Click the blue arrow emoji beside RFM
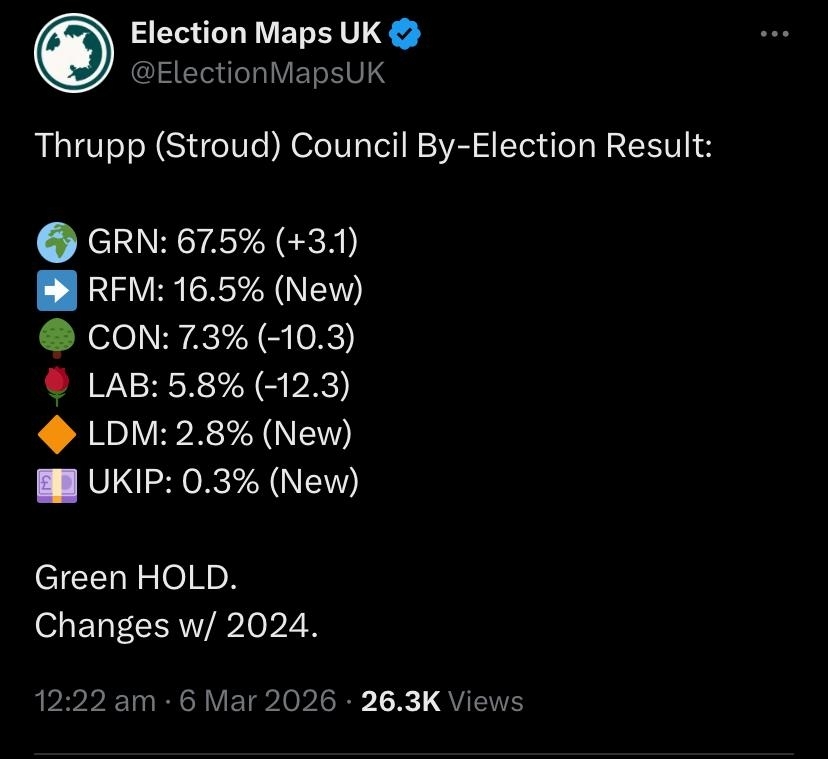This screenshot has height=759, width=828. tap(58, 290)
